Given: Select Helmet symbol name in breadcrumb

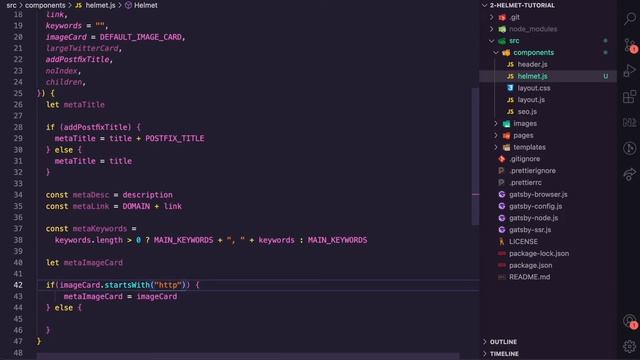Looking at the screenshot, I should coord(146,5).
